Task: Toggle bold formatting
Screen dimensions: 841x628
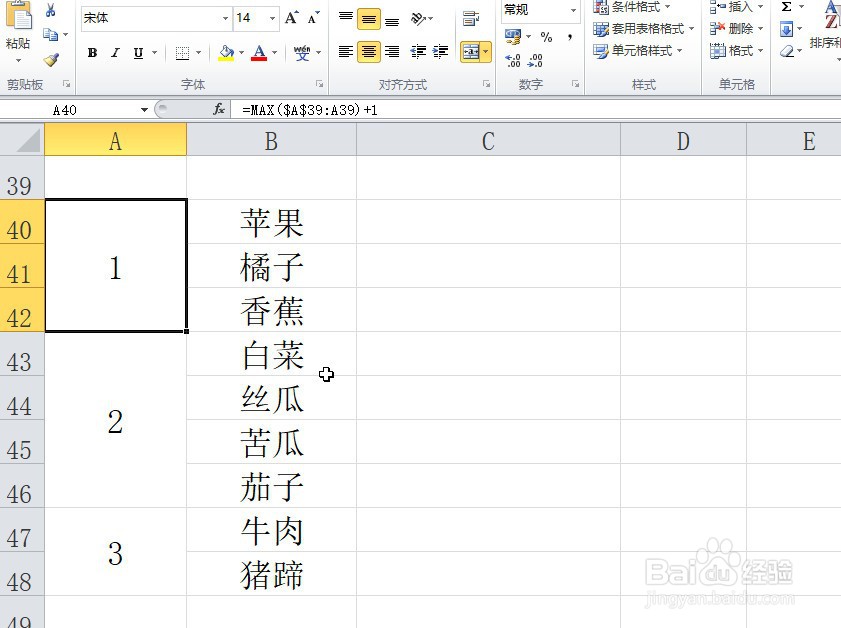Action: (93, 52)
